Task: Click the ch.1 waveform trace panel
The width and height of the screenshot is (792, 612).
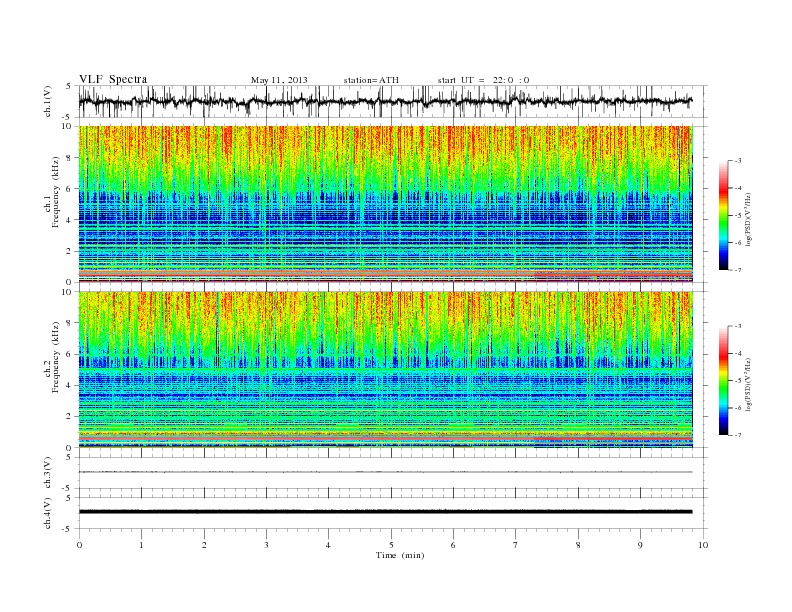Action: click(x=392, y=101)
